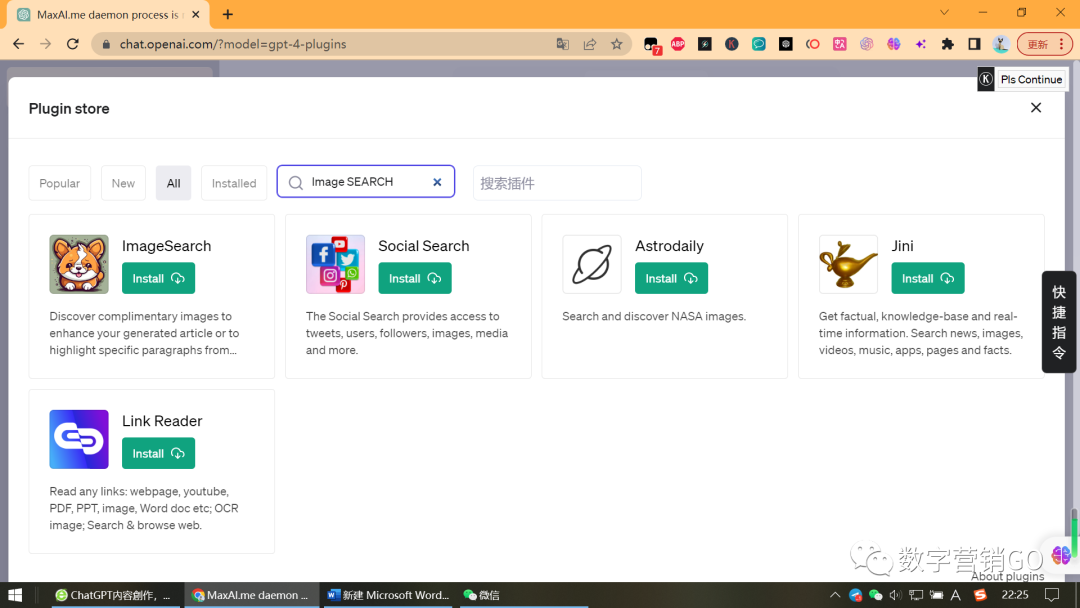Open the volume control in system tray
The height and width of the screenshot is (608, 1080).
pos(895,595)
